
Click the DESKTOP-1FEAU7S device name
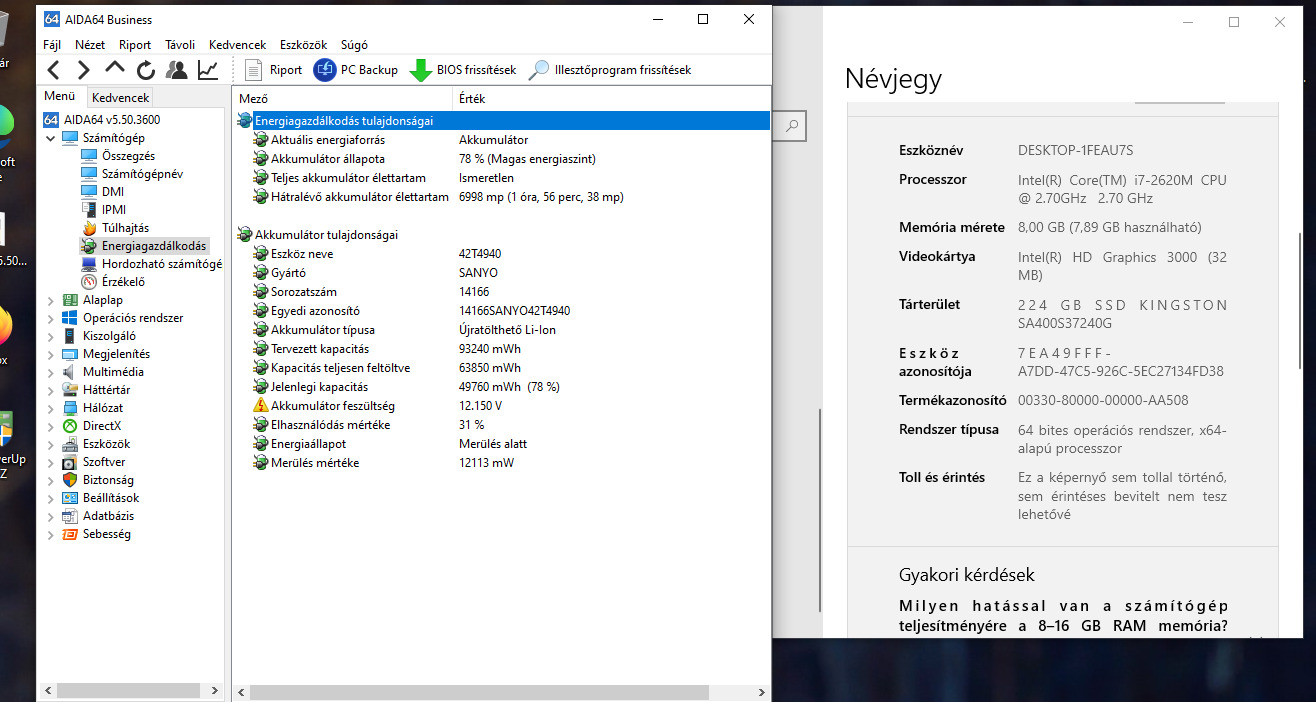[1076, 151]
